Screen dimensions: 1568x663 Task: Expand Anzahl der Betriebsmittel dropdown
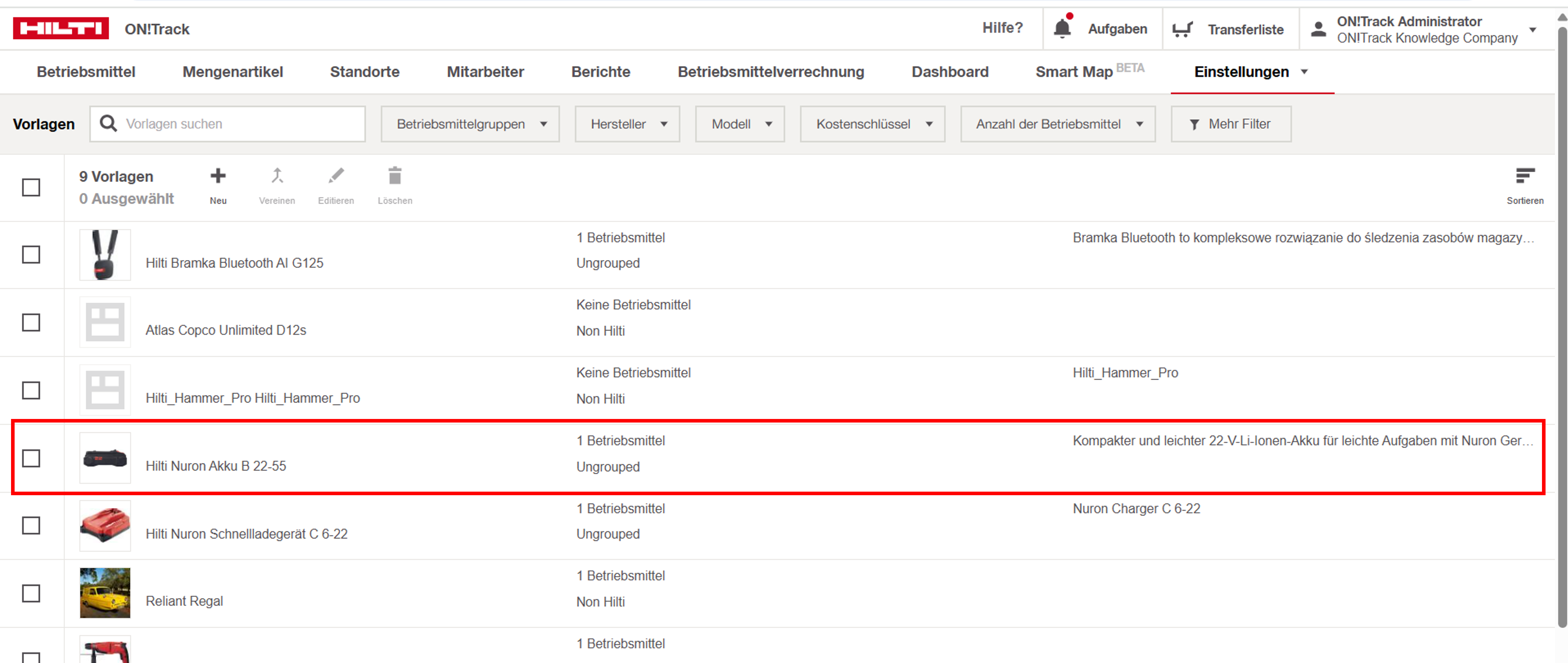click(x=1058, y=124)
